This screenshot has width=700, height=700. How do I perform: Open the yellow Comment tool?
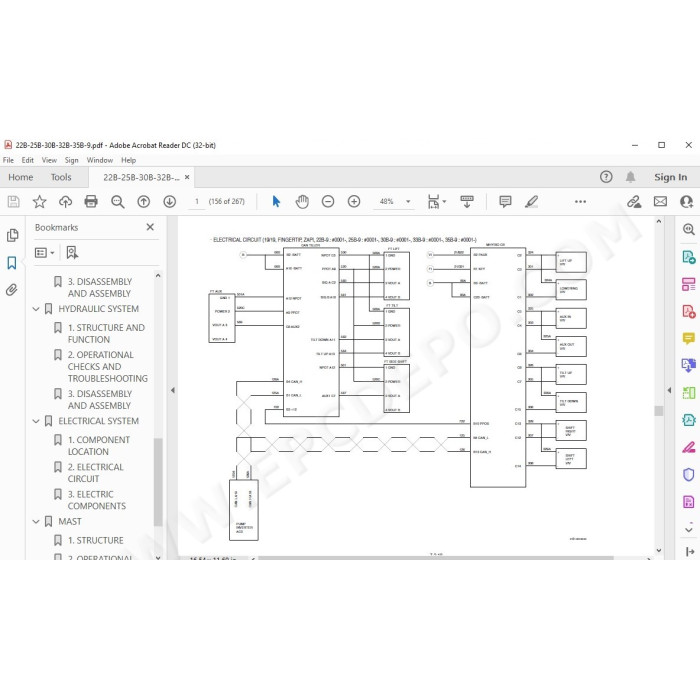coord(688,338)
